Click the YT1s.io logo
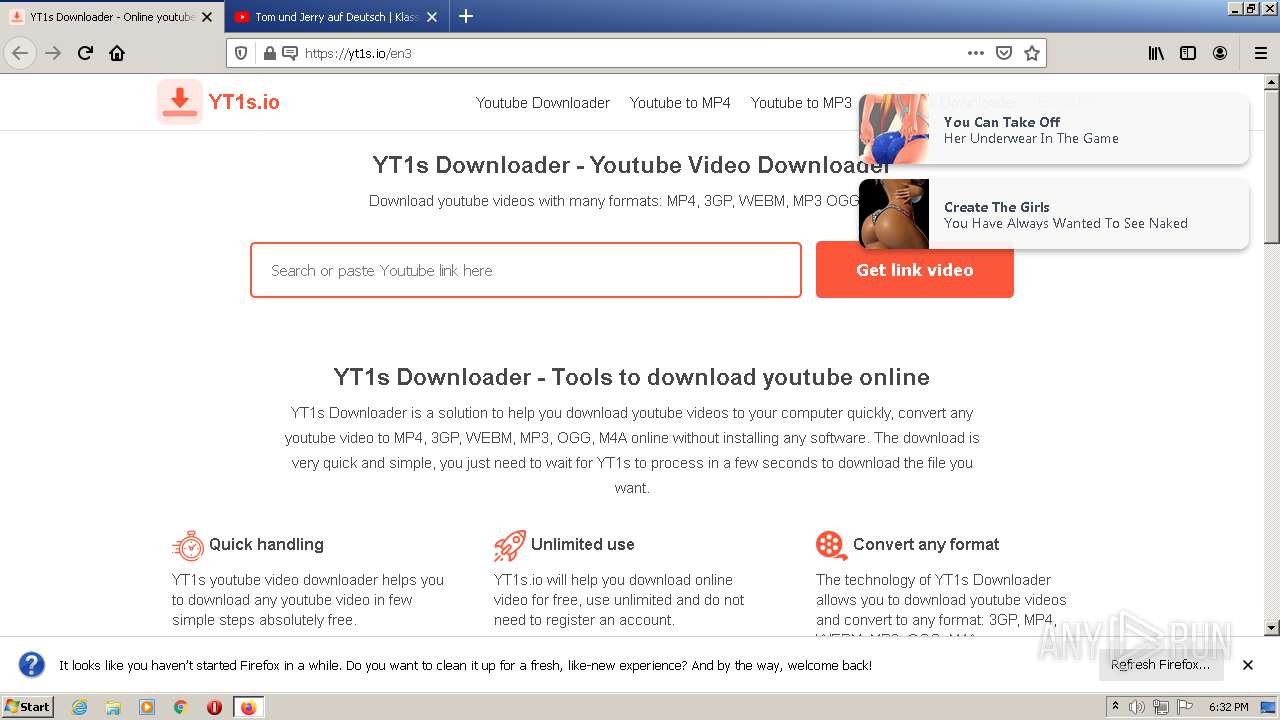The height and width of the screenshot is (720, 1280). click(x=219, y=102)
